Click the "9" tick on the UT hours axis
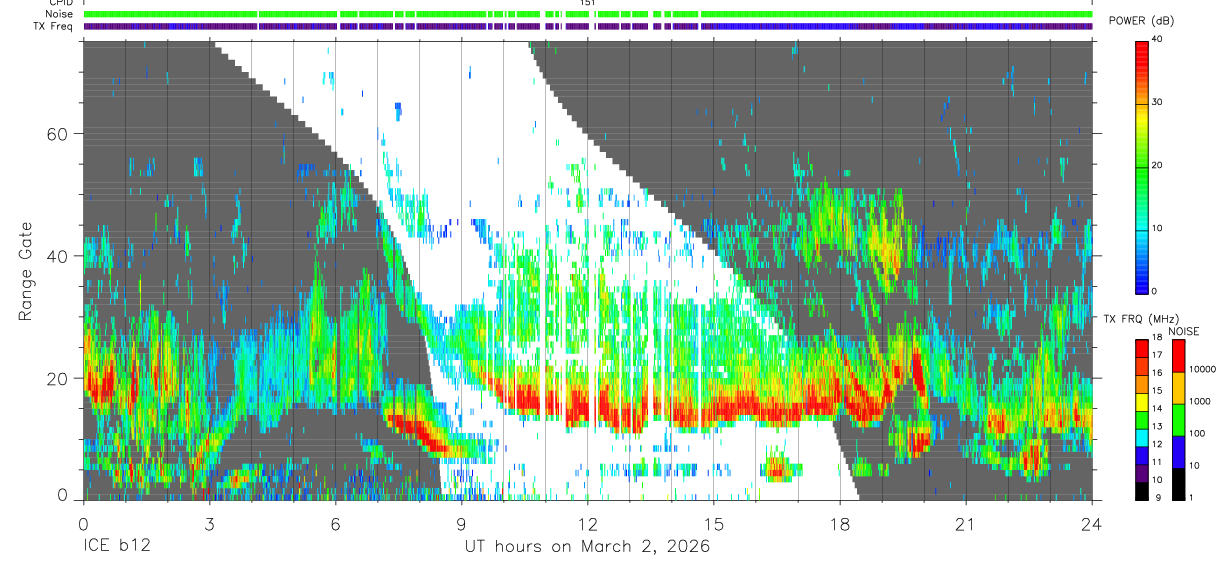1228x567 pixels. point(461,524)
